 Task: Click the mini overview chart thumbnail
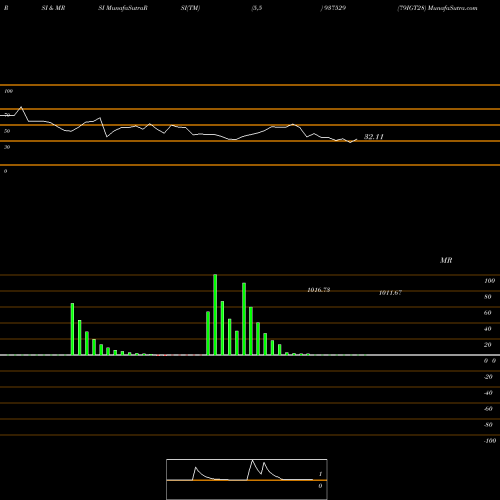pos(247,479)
